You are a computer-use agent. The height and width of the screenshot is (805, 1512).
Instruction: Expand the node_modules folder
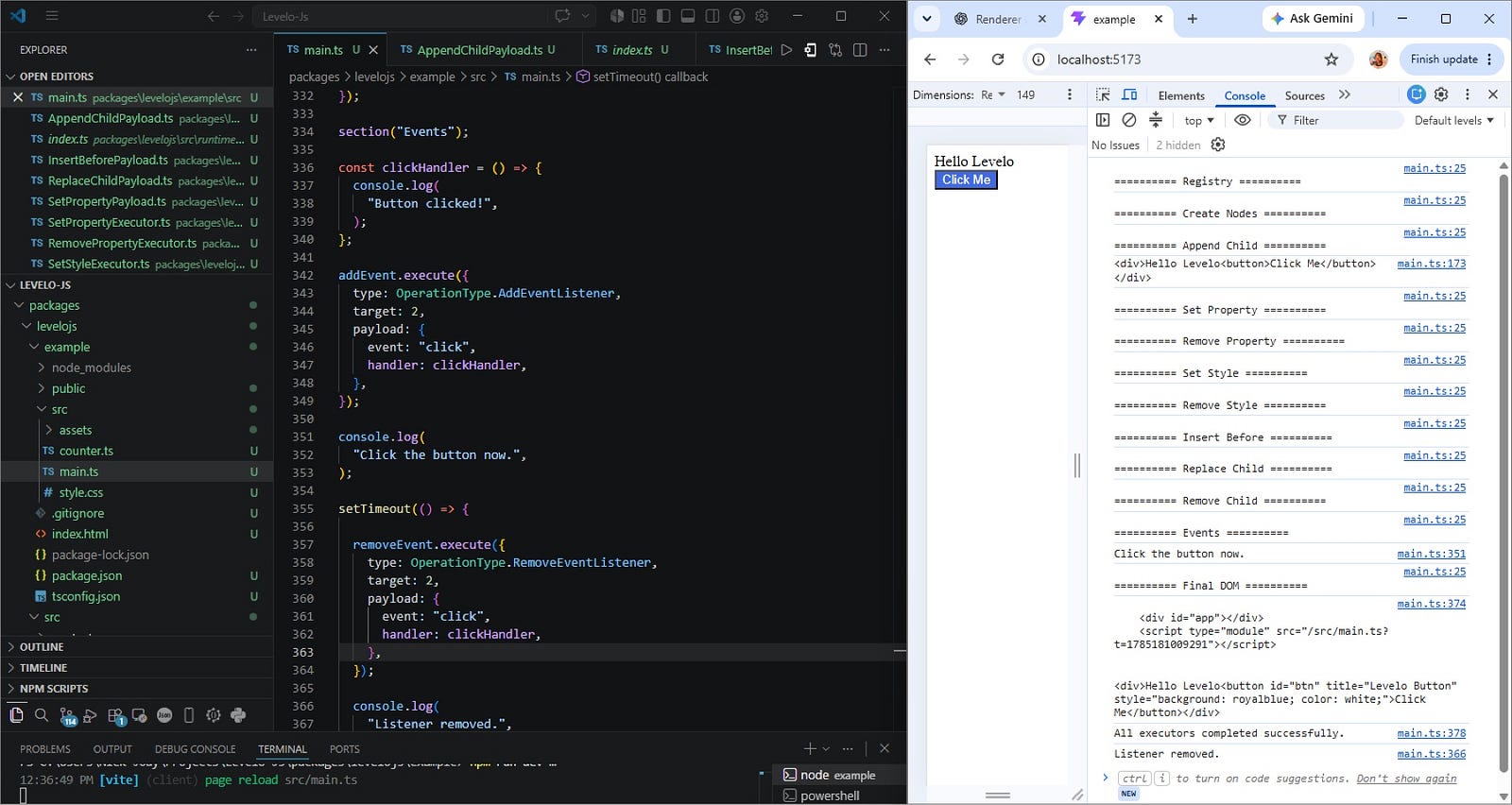[91, 368]
